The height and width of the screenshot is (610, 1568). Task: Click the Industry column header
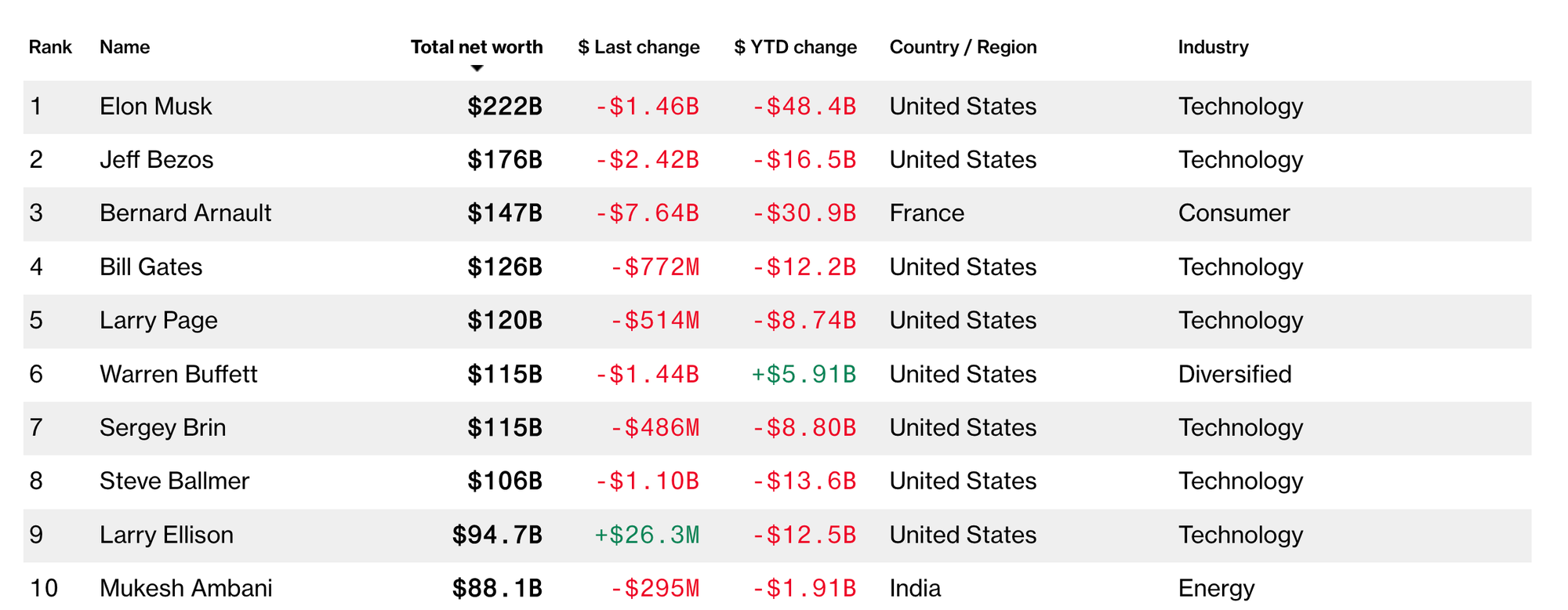click(1213, 47)
